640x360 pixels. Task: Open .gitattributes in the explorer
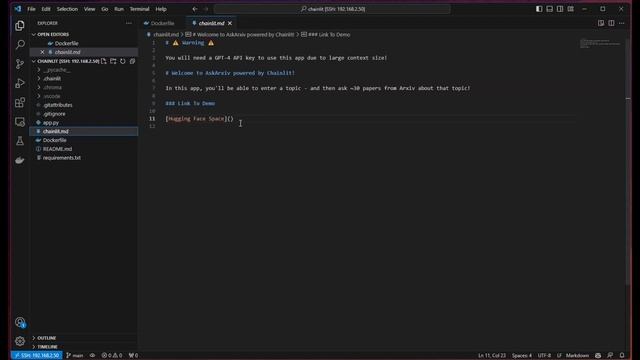58,105
